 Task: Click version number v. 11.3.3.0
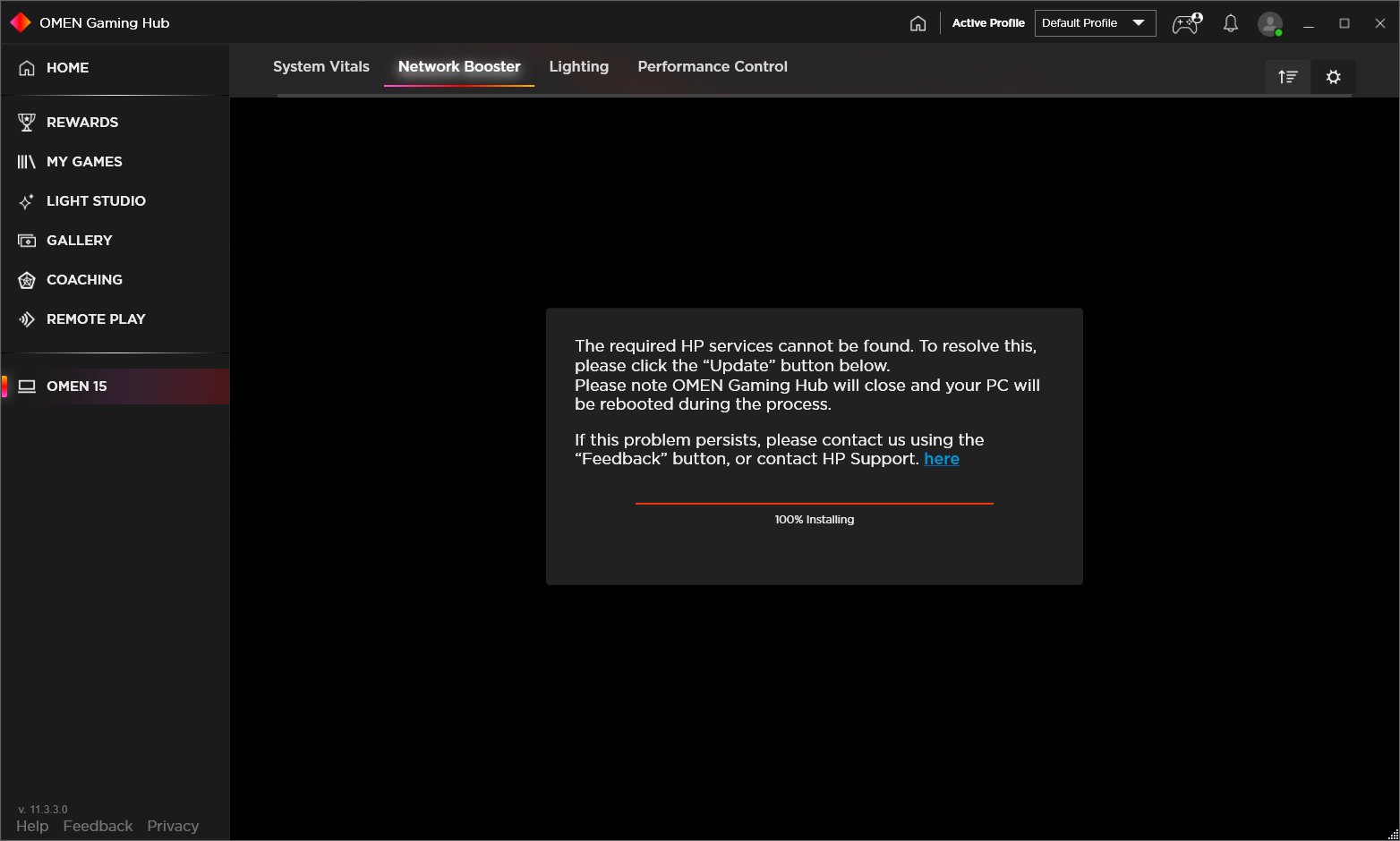[43, 810]
